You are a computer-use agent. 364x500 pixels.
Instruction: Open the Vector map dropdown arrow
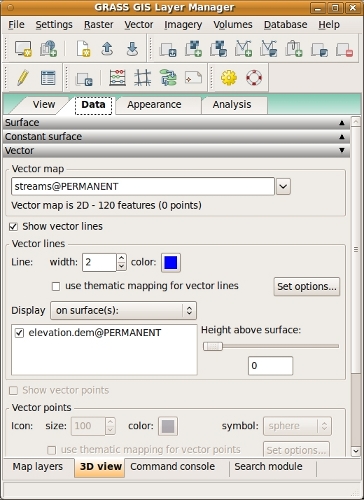click(283, 186)
